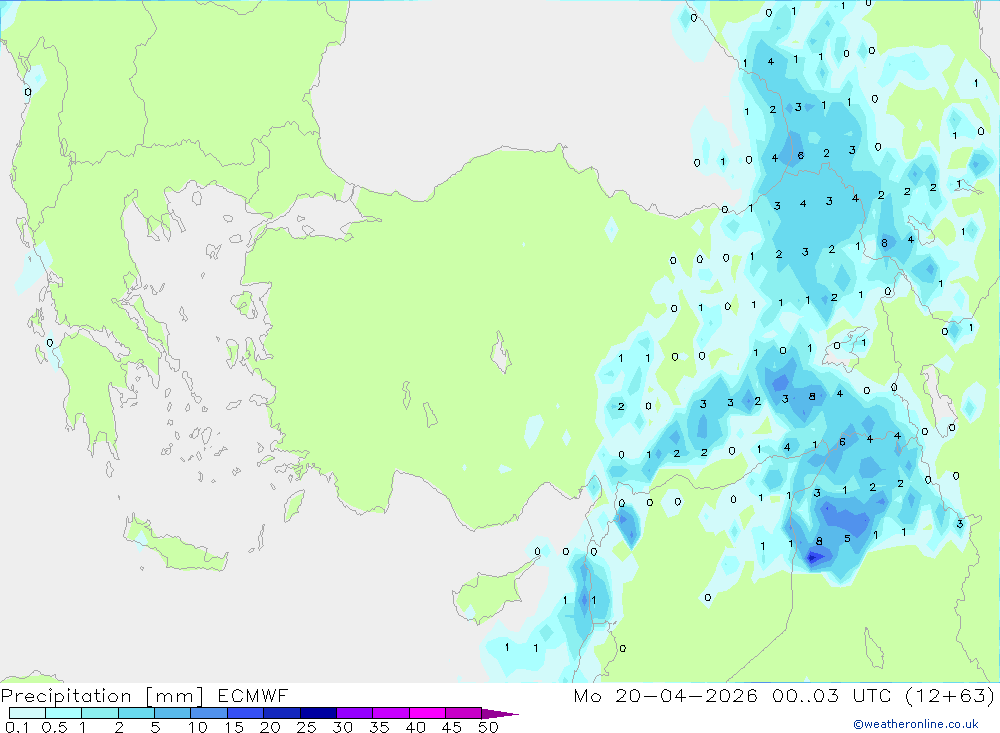This screenshot has width=1000, height=733.
Task: Pick the 35–40 mm purple legend swatch
Action: coord(390,713)
